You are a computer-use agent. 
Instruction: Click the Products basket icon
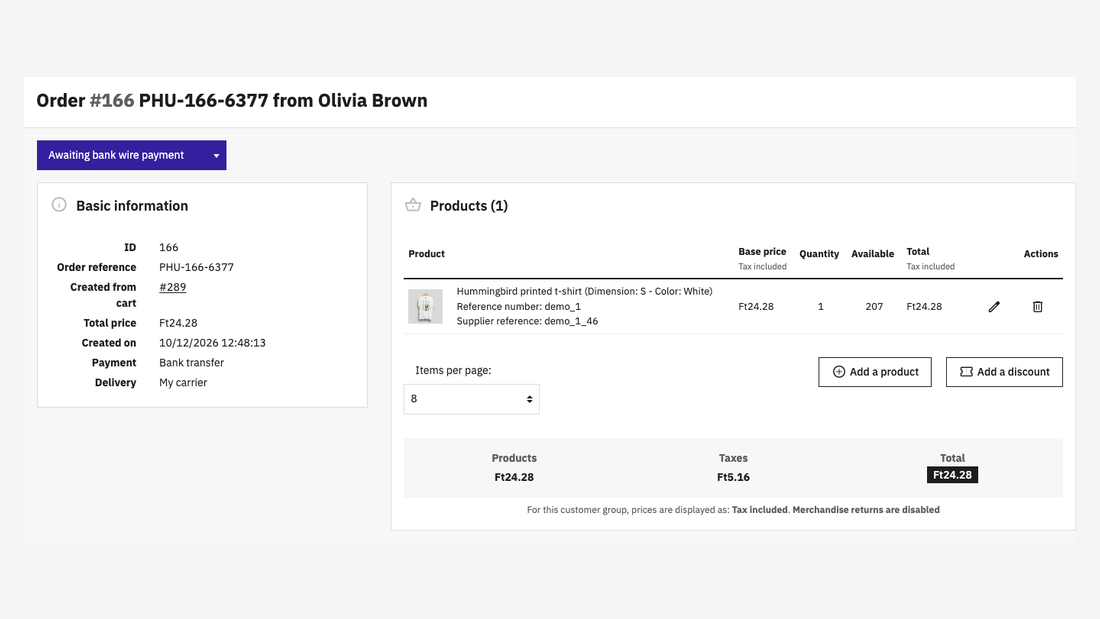coord(413,205)
